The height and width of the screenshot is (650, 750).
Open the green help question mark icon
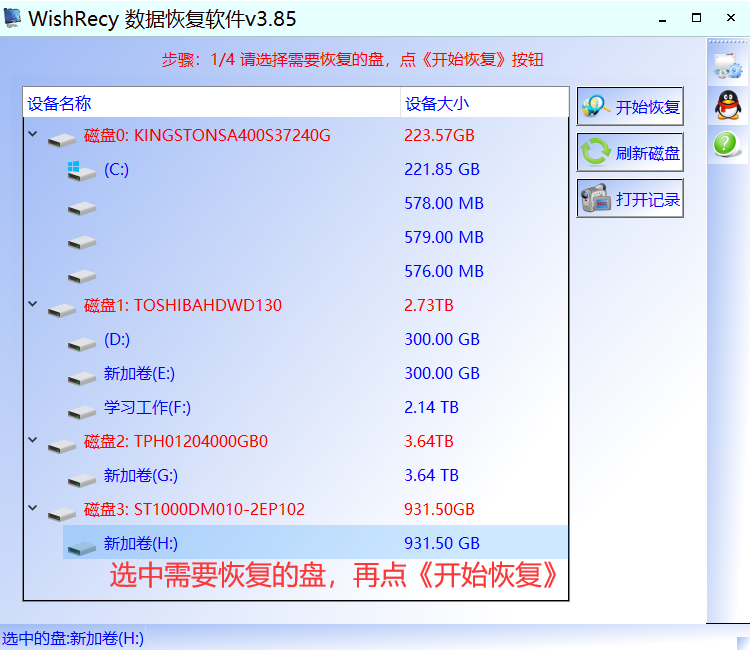[x=727, y=143]
